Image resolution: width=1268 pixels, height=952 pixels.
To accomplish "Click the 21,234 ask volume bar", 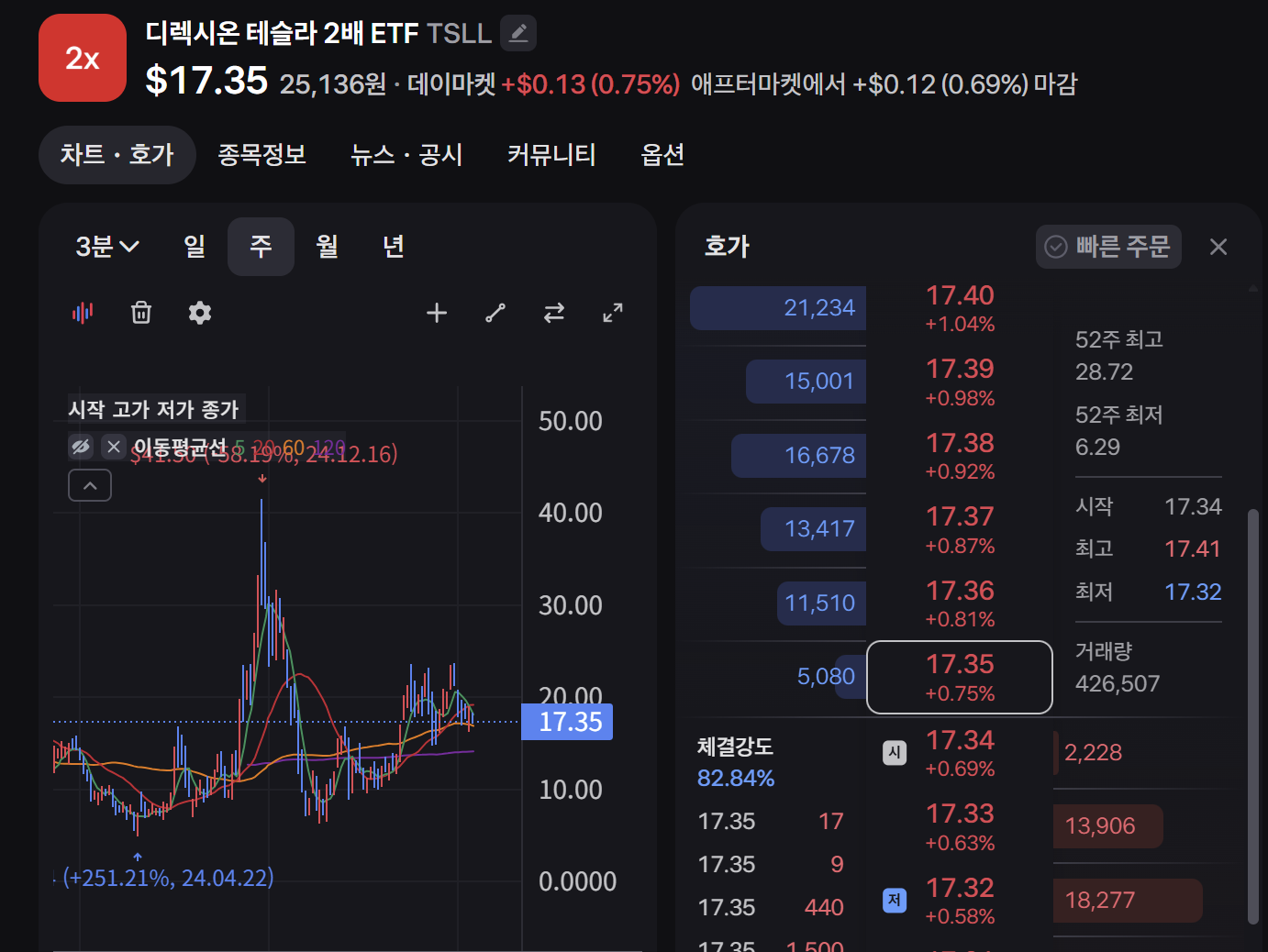I will (778, 308).
